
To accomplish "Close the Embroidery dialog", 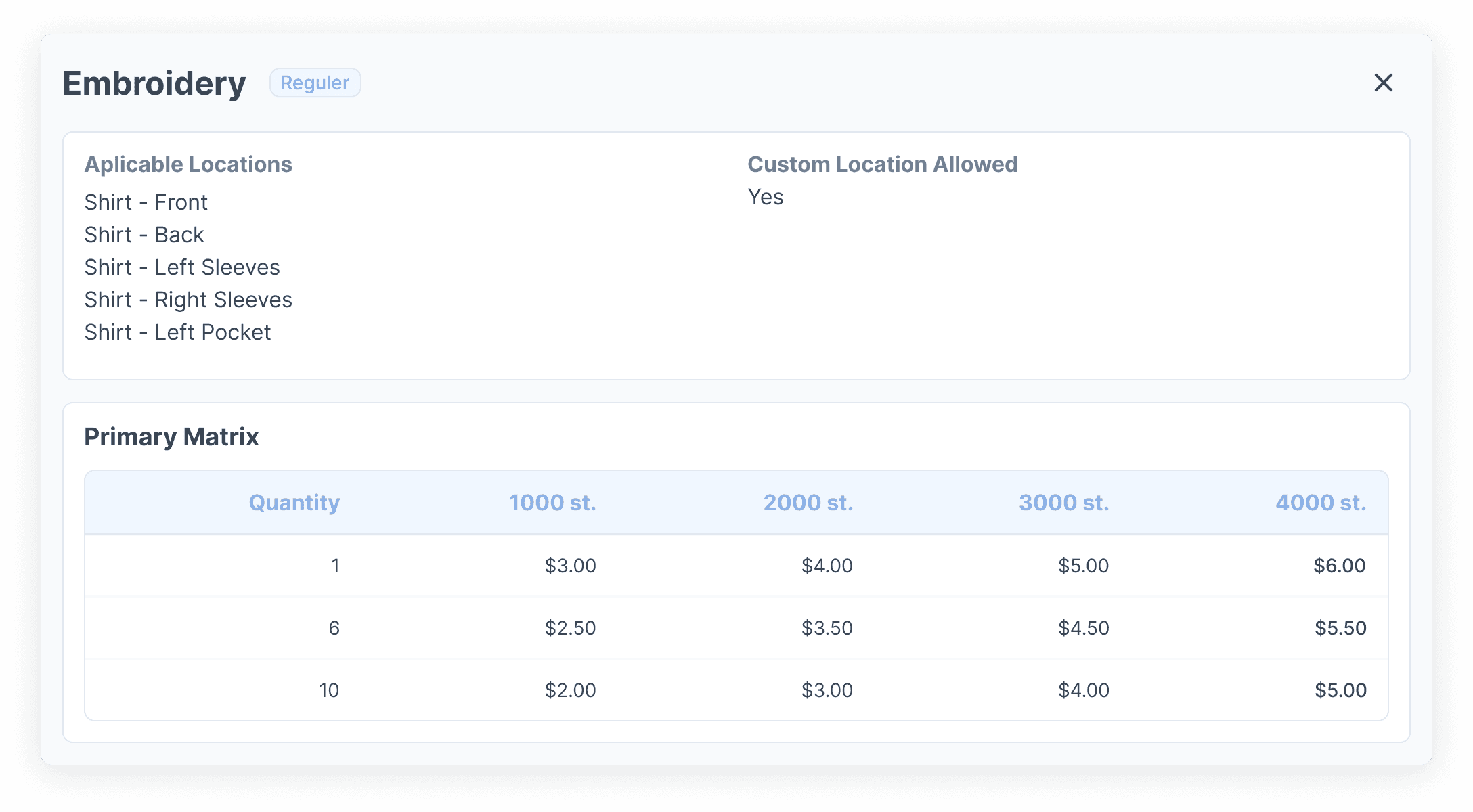I will tap(1383, 83).
